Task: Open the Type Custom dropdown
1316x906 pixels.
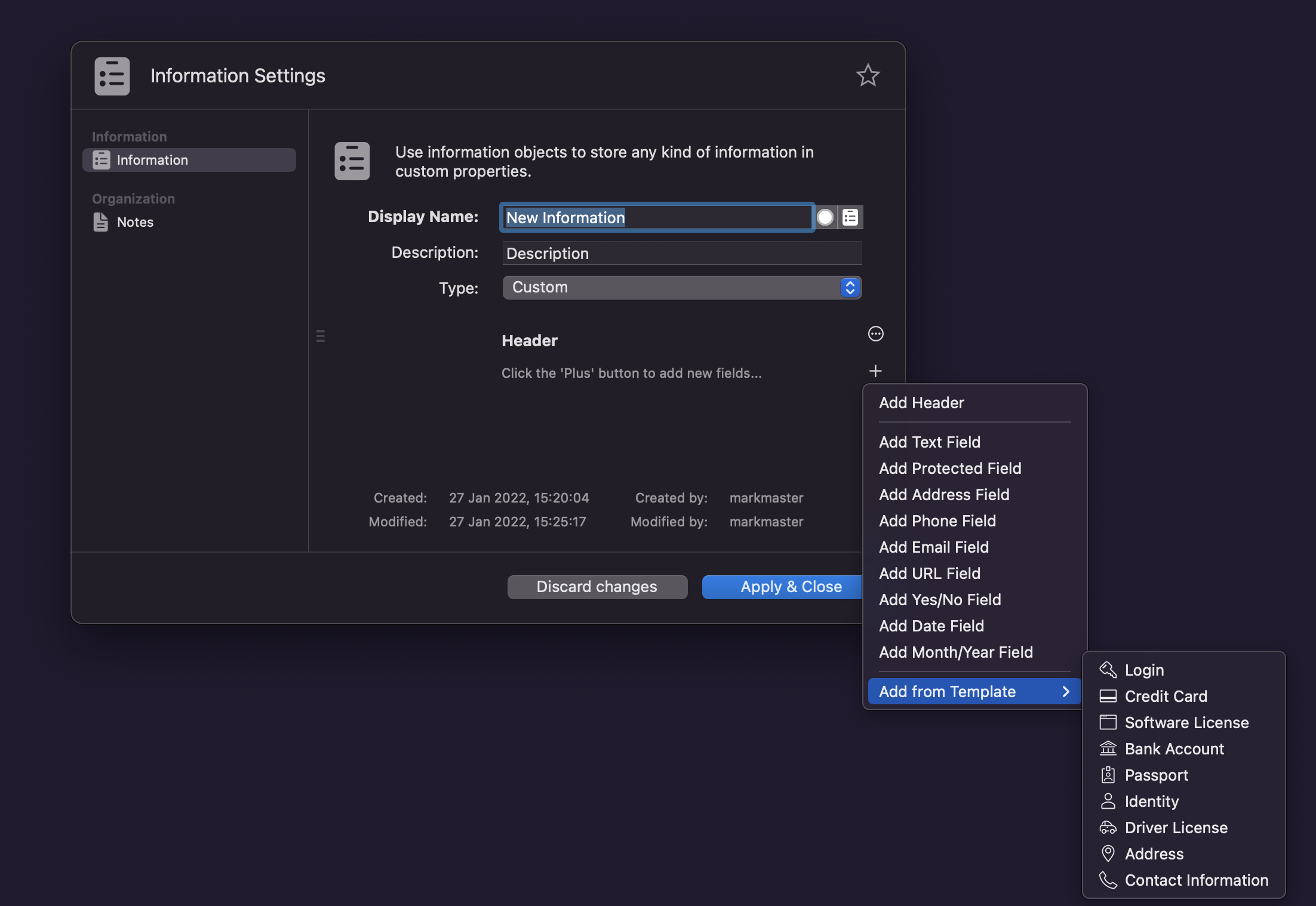Action: tap(681, 288)
